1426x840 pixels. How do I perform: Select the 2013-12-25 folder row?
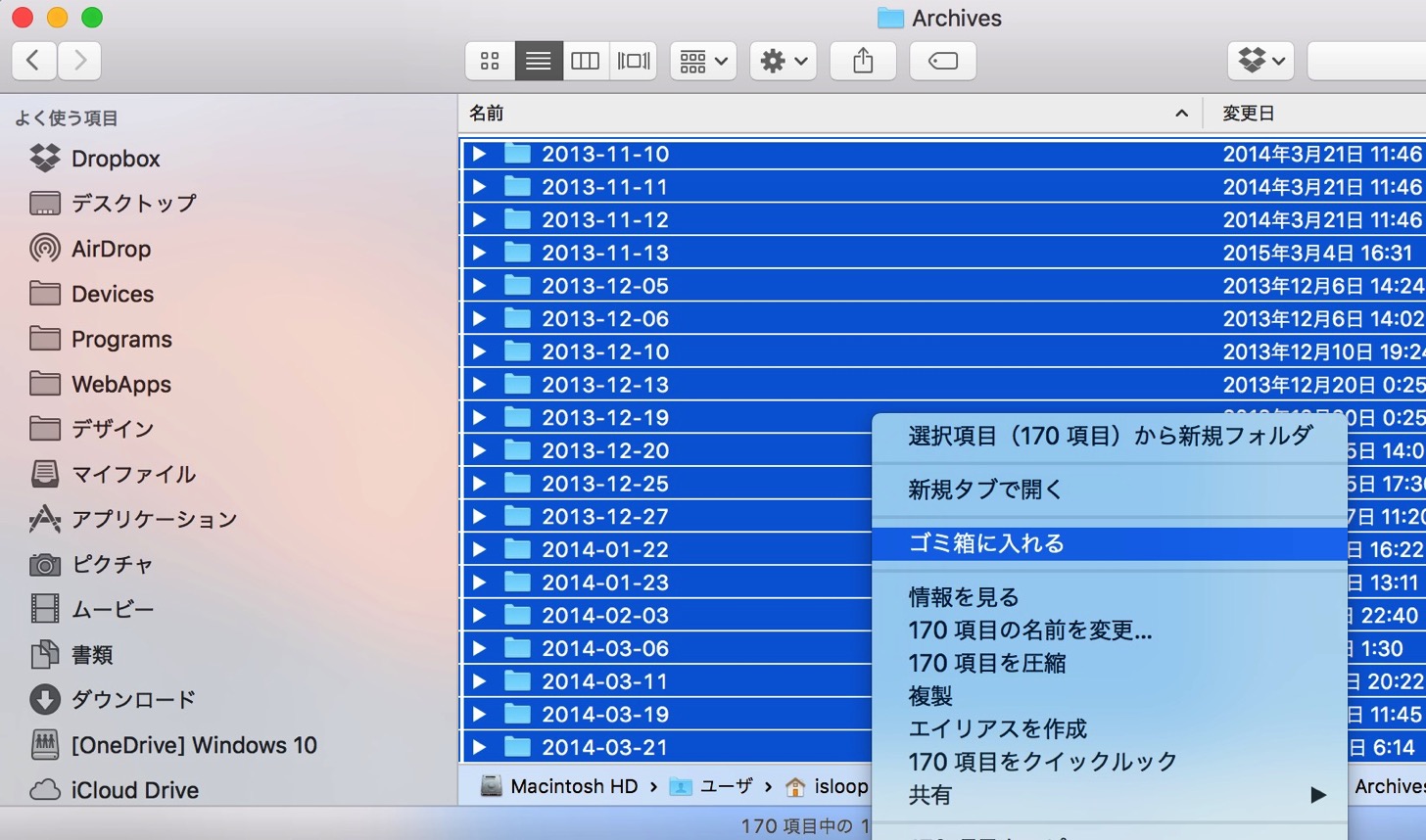(x=666, y=484)
